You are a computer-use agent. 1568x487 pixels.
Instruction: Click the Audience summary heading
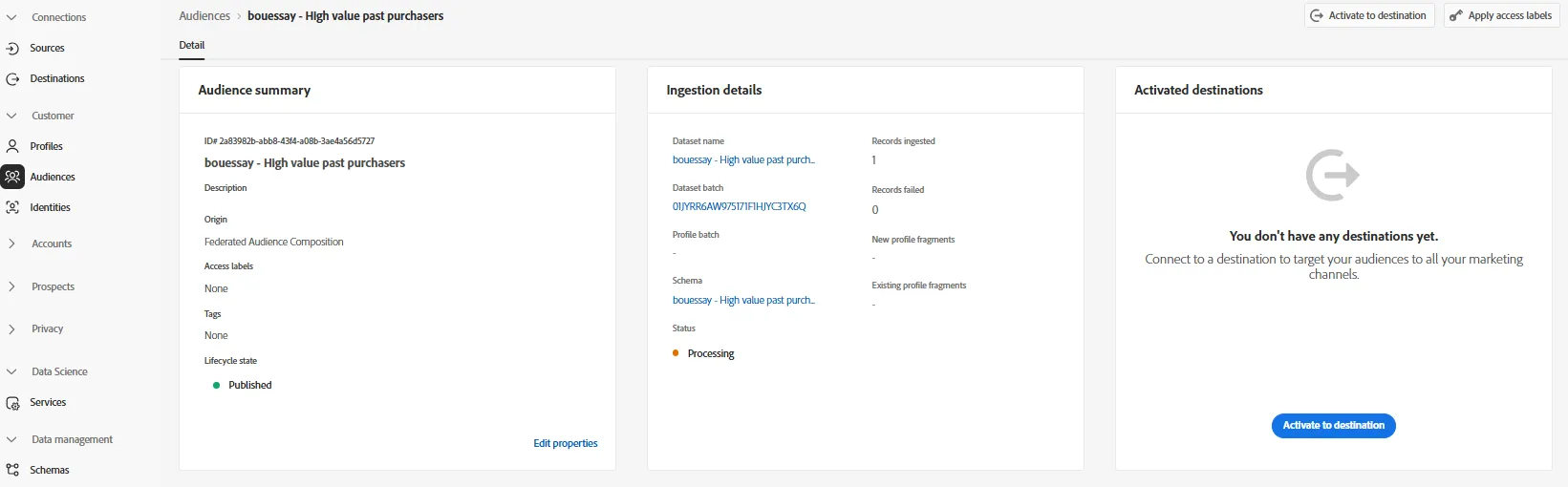254,90
